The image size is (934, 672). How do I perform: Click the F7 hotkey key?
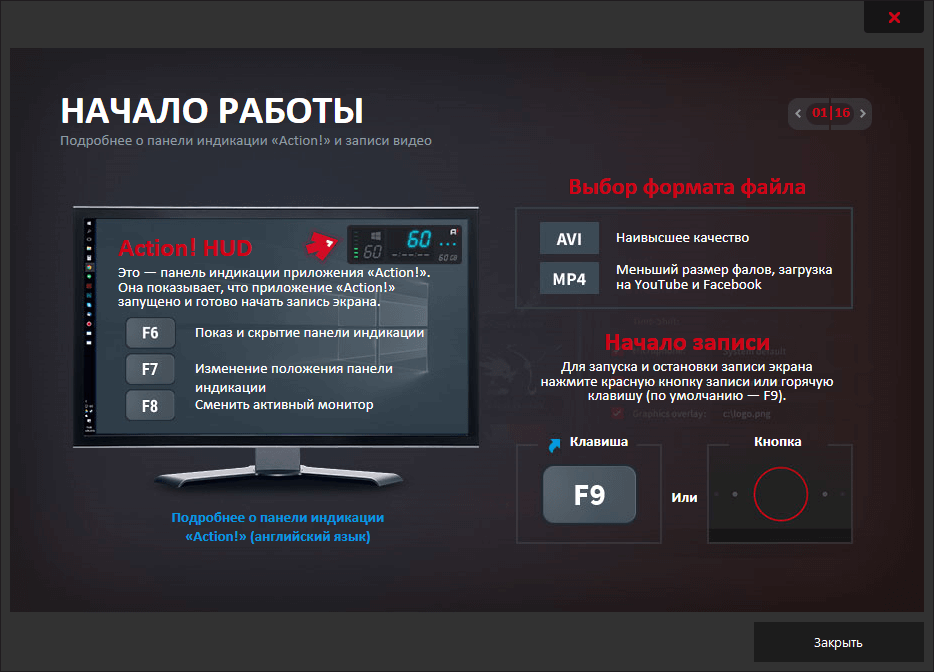tap(150, 369)
